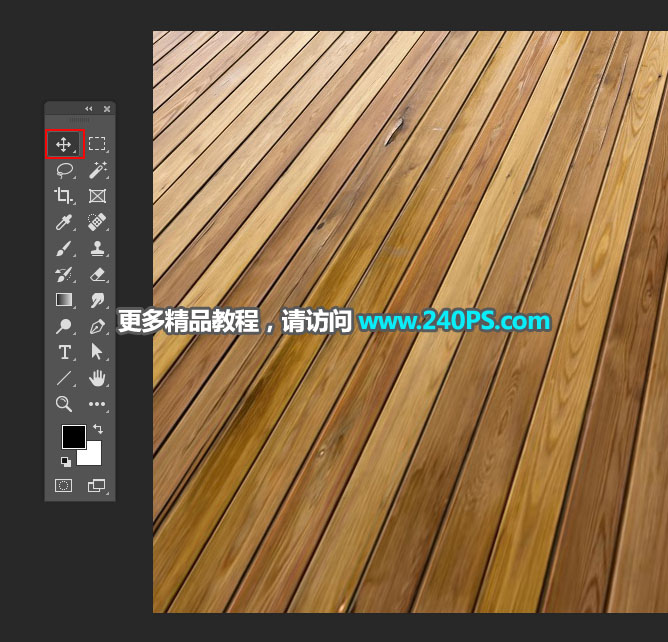Activate the Crop tool
Screen dimensions: 668x642
pyautogui.click(x=64, y=196)
